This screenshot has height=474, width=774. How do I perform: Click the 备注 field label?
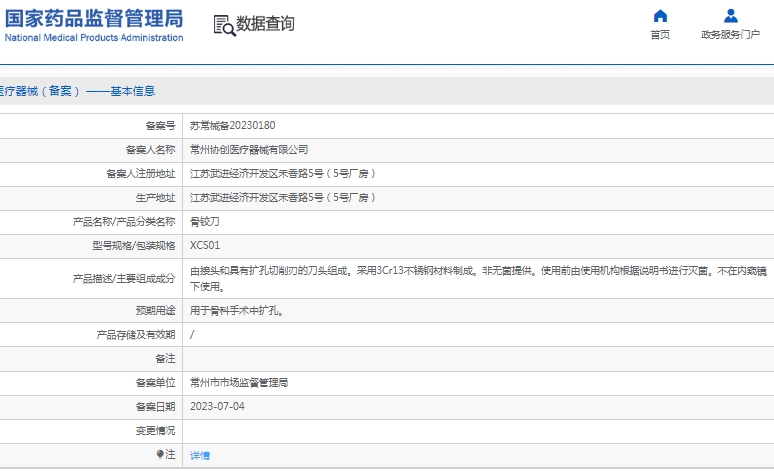pyautogui.click(x=165, y=358)
